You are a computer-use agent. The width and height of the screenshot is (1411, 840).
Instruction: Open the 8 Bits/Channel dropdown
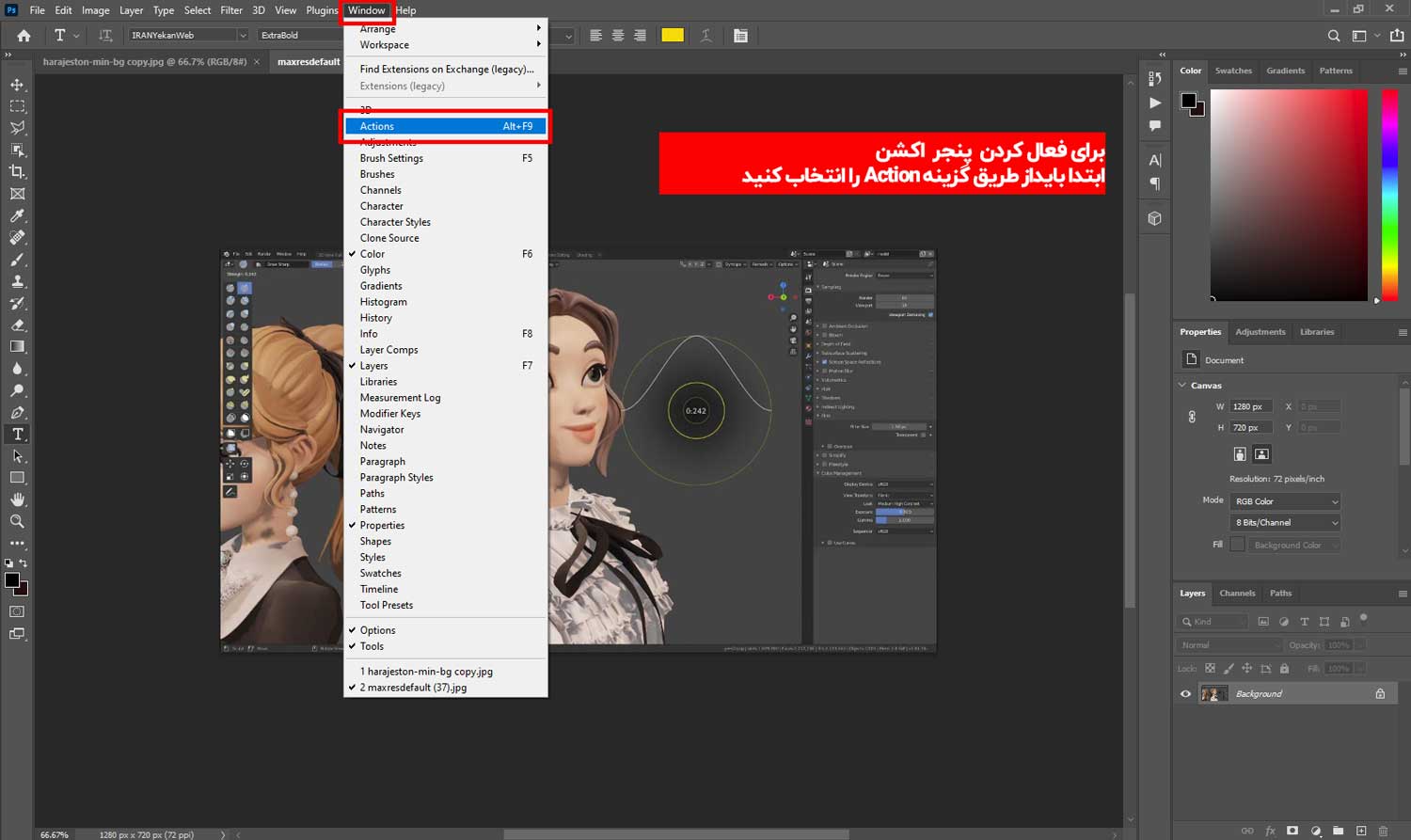(1285, 522)
